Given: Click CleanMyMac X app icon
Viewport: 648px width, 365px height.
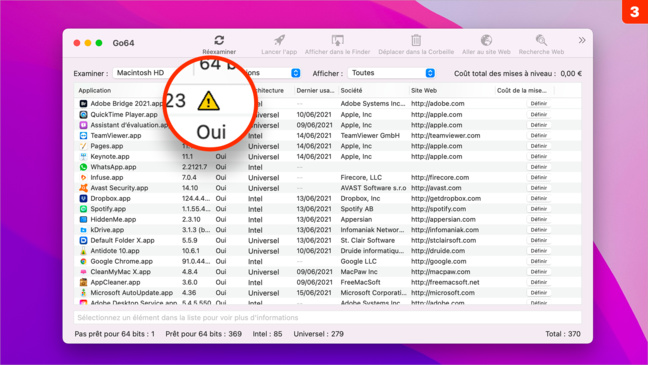Looking at the screenshot, I should [x=83, y=272].
